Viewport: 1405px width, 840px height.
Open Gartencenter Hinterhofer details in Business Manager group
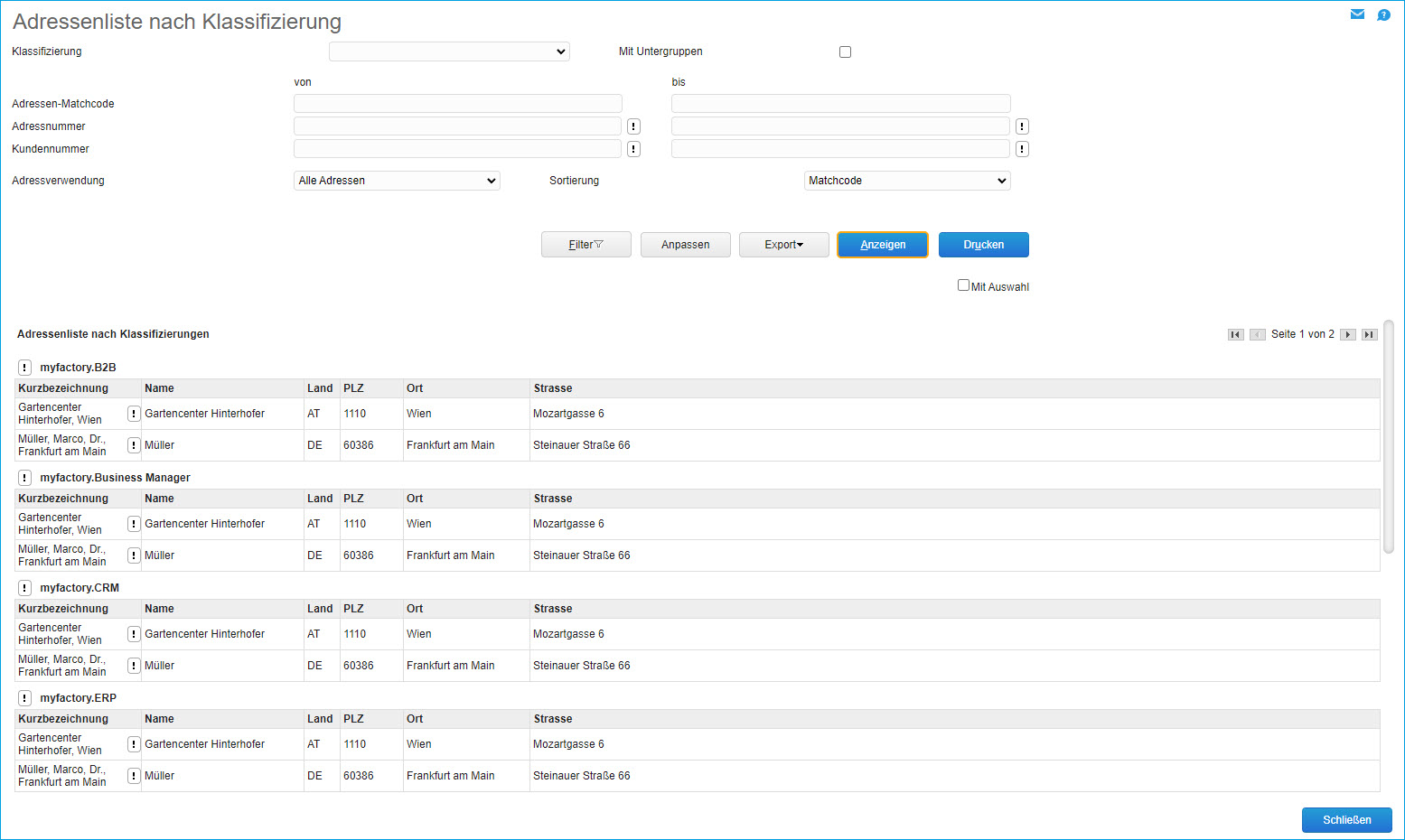(x=134, y=524)
